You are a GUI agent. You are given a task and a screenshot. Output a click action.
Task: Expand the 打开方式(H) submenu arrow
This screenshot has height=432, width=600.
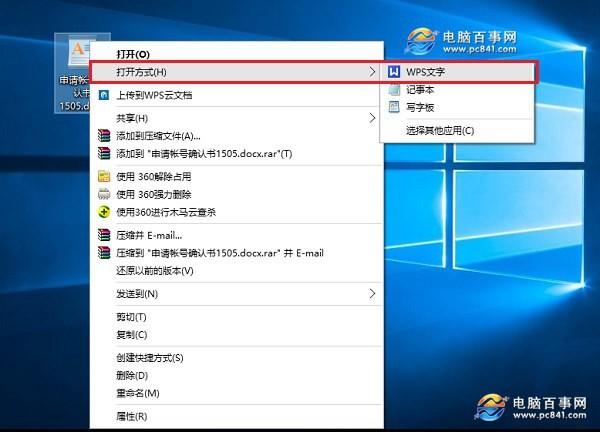[x=372, y=72]
